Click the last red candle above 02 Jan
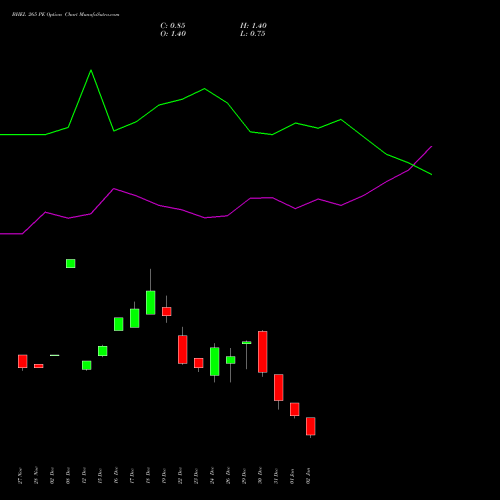 point(311,426)
